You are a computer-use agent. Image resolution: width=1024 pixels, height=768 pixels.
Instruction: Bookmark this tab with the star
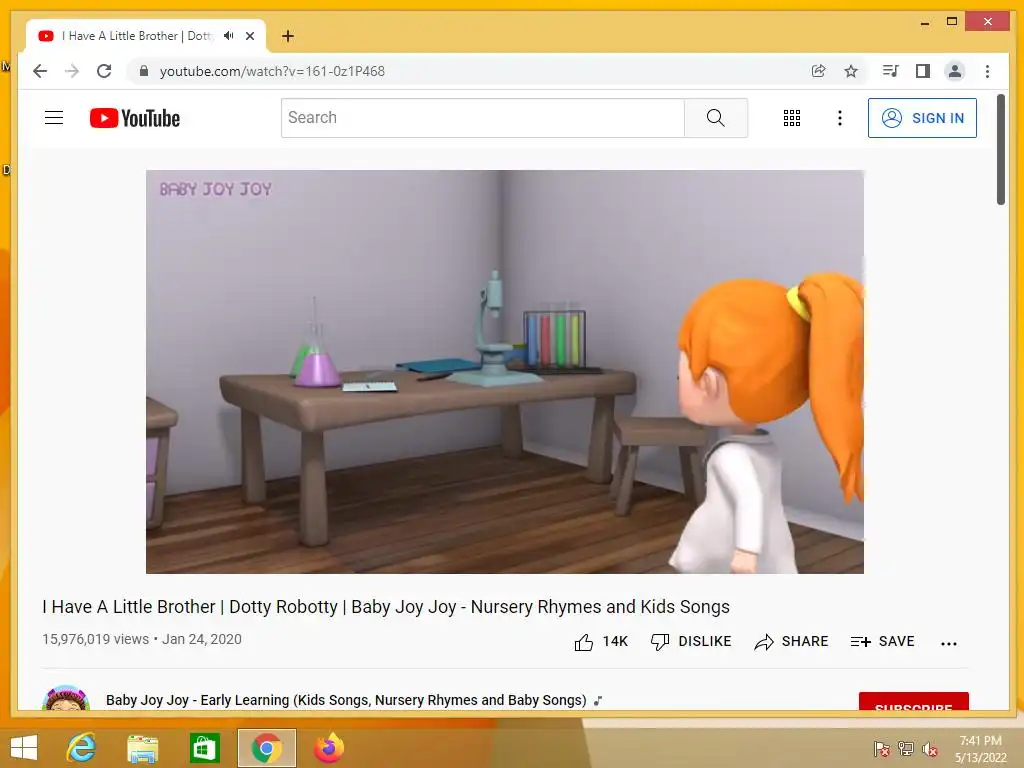click(850, 71)
